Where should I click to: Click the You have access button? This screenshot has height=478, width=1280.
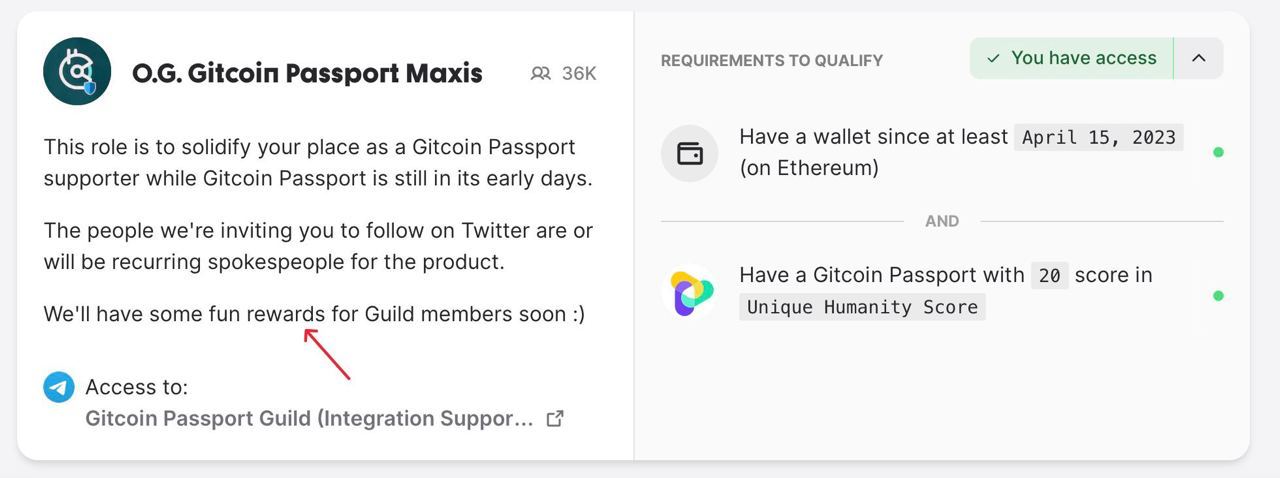pyautogui.click(x=1072, y=59)
